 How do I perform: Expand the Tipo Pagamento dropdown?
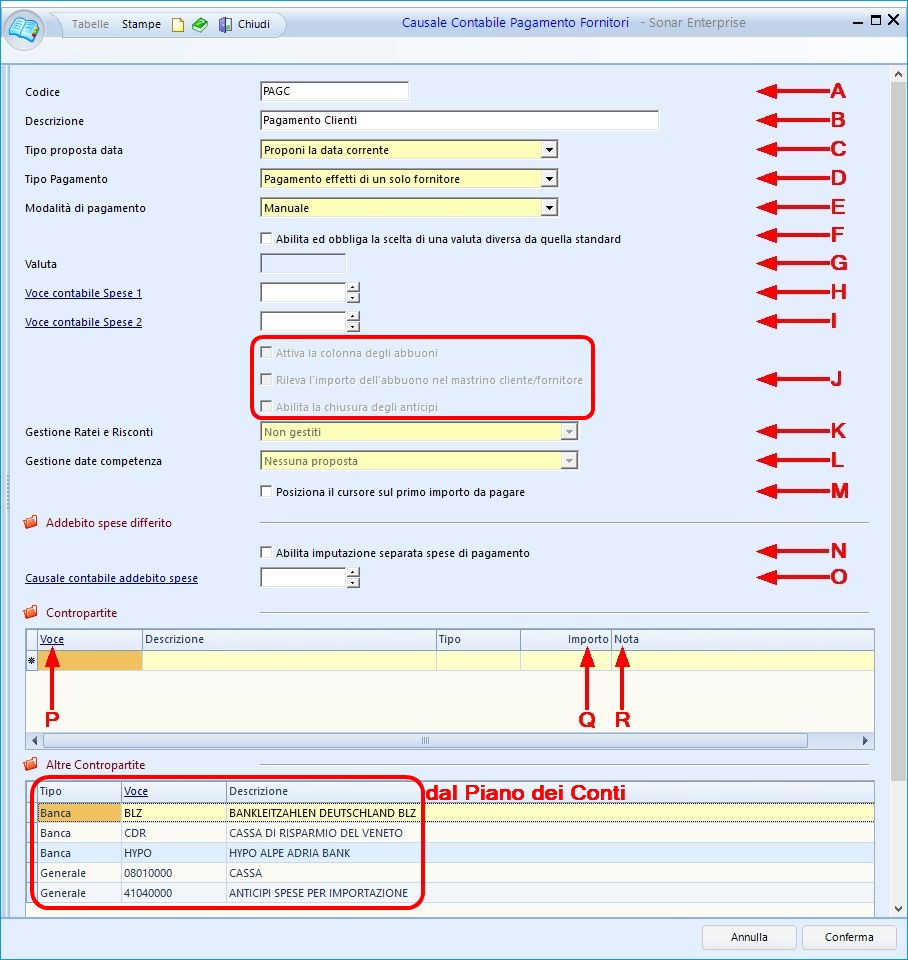tap(548, 179)
